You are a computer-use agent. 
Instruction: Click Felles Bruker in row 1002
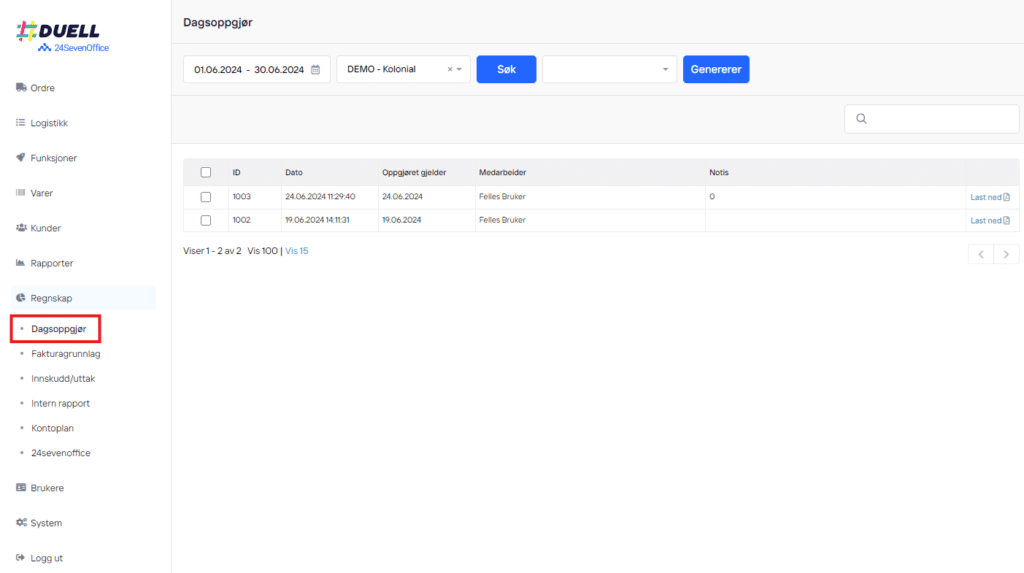(502, 220)
